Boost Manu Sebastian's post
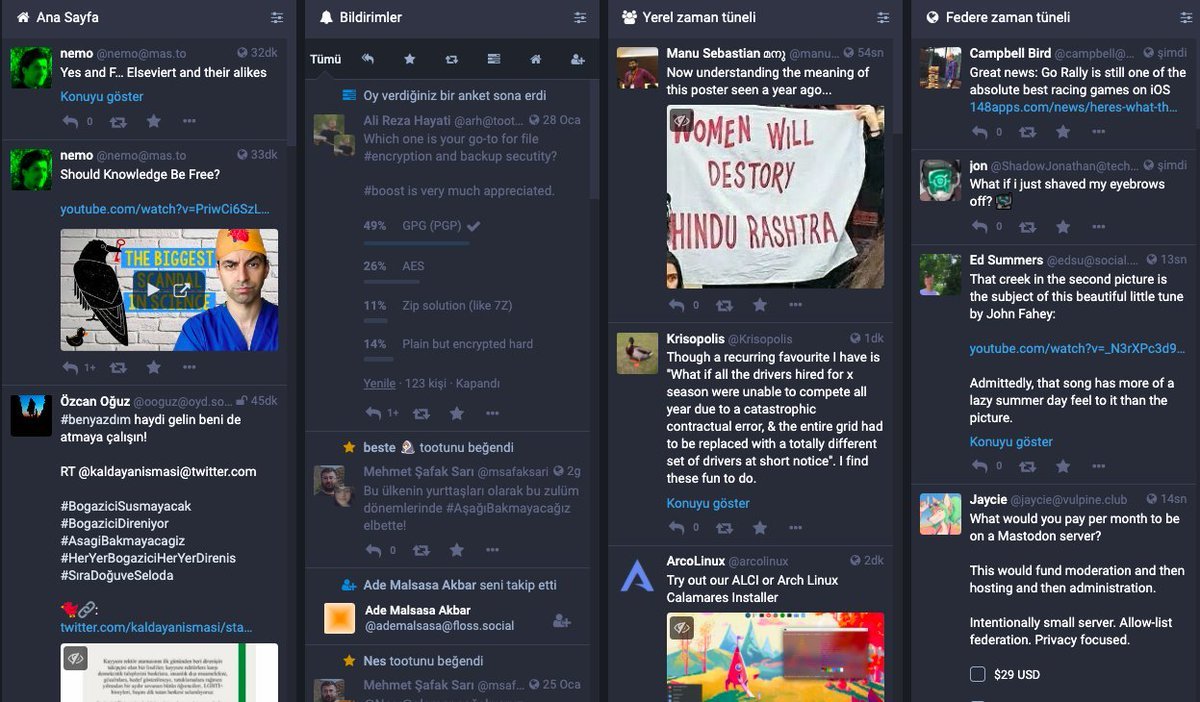 (725, 305)
